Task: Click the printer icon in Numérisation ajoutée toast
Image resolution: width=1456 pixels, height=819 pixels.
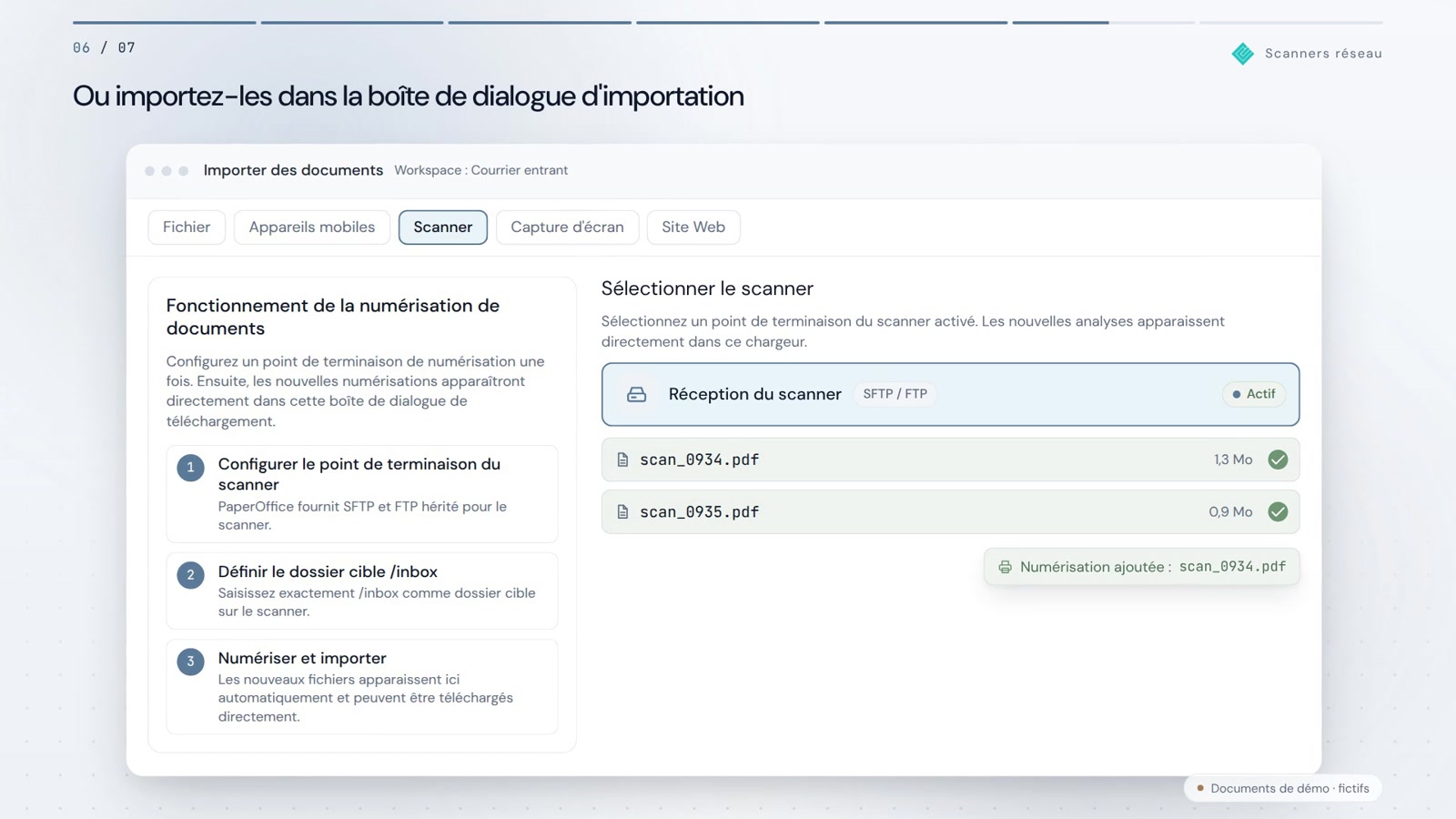Action: [1005, 567]
